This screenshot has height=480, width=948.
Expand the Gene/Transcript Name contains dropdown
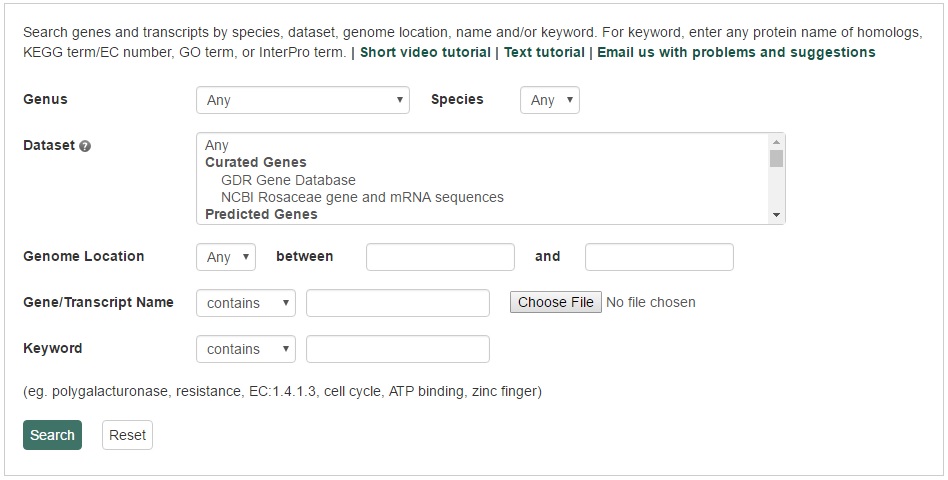(x=246, y=303)
